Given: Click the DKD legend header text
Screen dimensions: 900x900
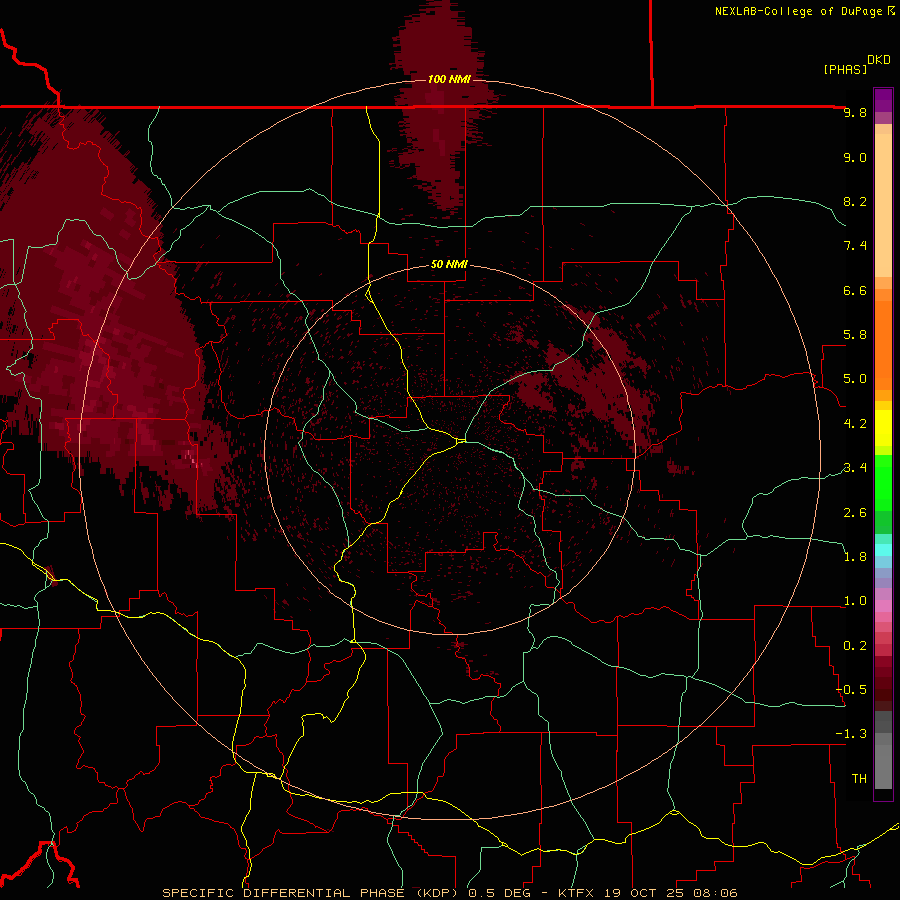Looking at the screenshot, I should 879,60.
